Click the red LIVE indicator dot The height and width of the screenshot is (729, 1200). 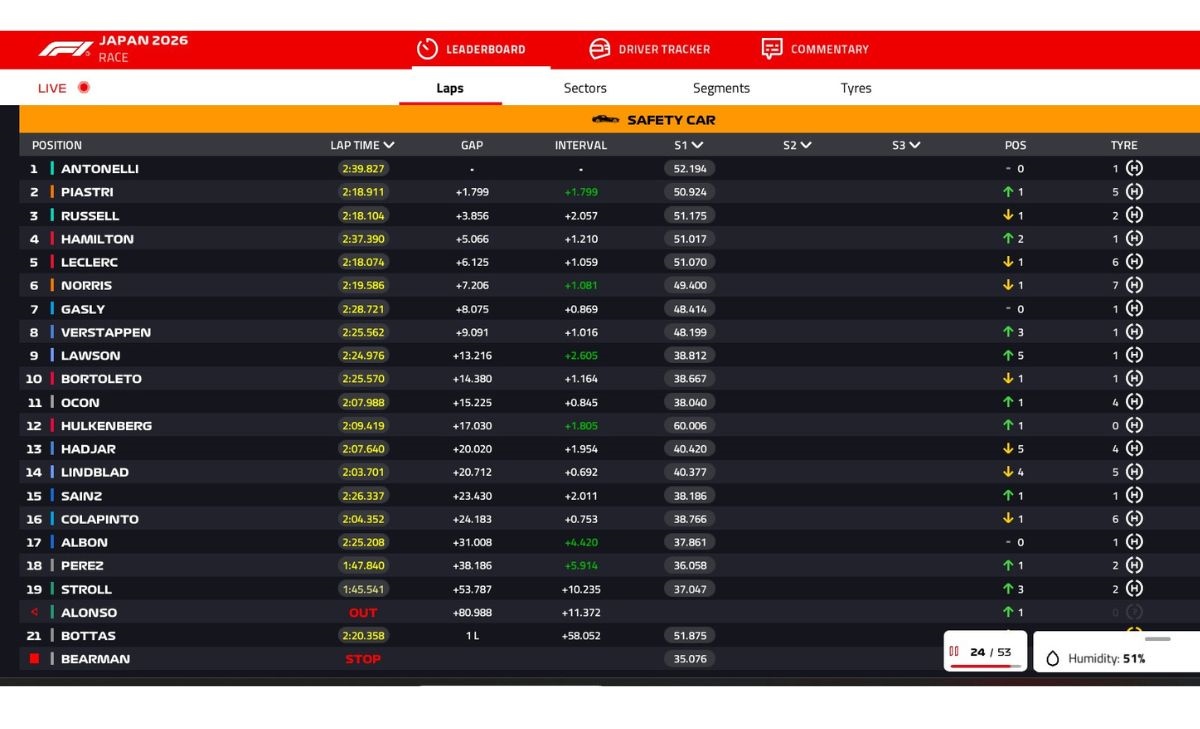84,87
